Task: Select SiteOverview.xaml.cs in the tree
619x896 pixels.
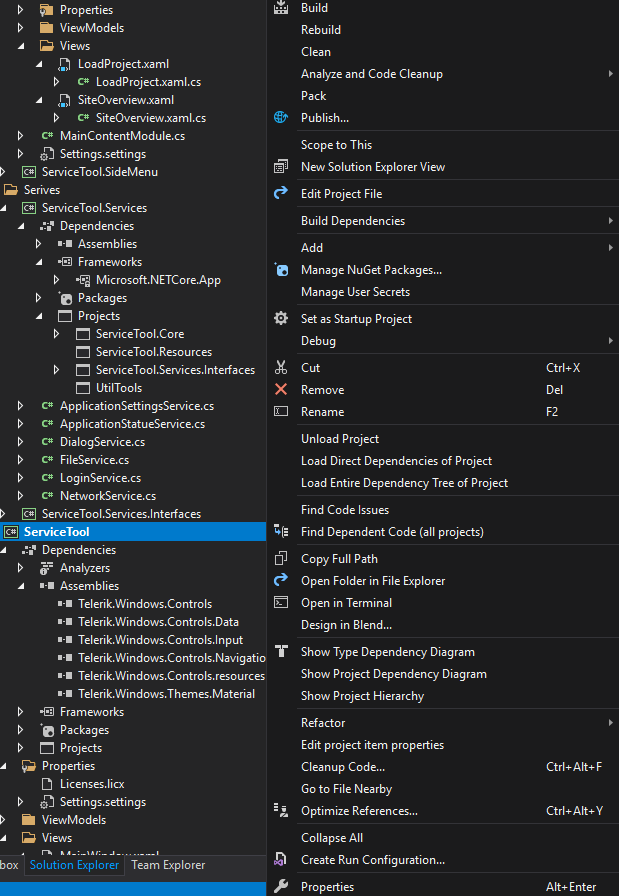Action: (151, 118)
